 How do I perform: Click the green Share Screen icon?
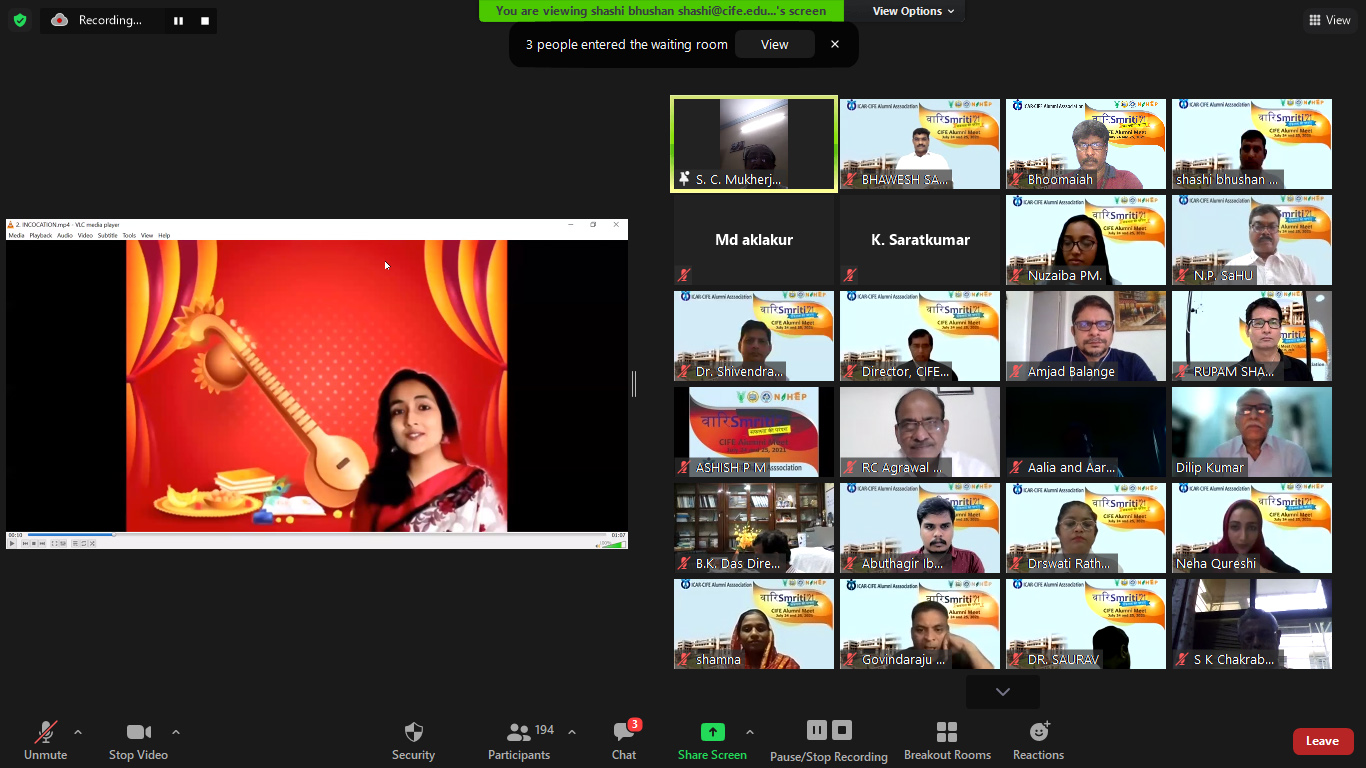(712, 732)
